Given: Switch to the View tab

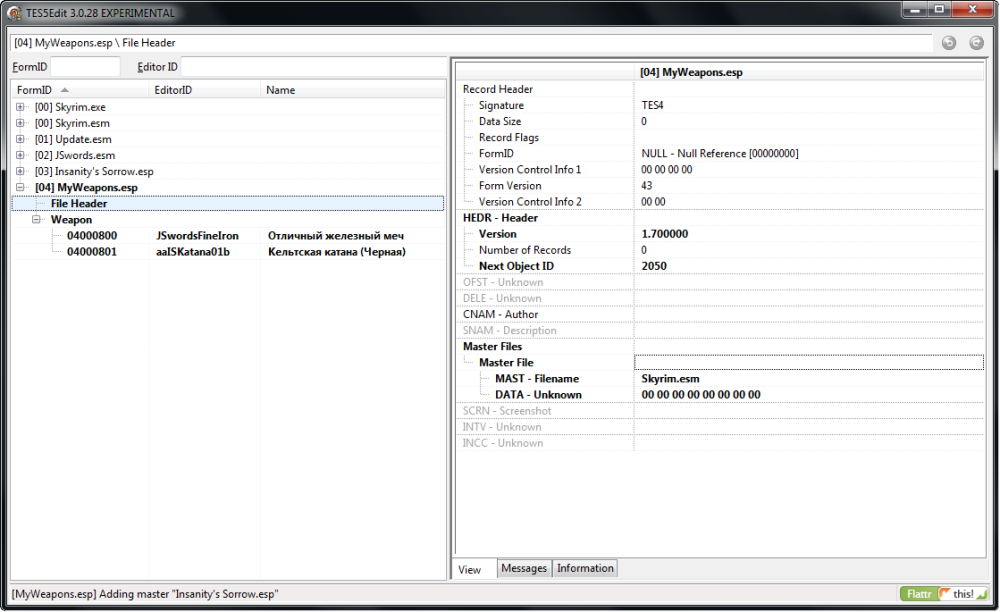Looking at the screenshot, I should coord(469,569).
